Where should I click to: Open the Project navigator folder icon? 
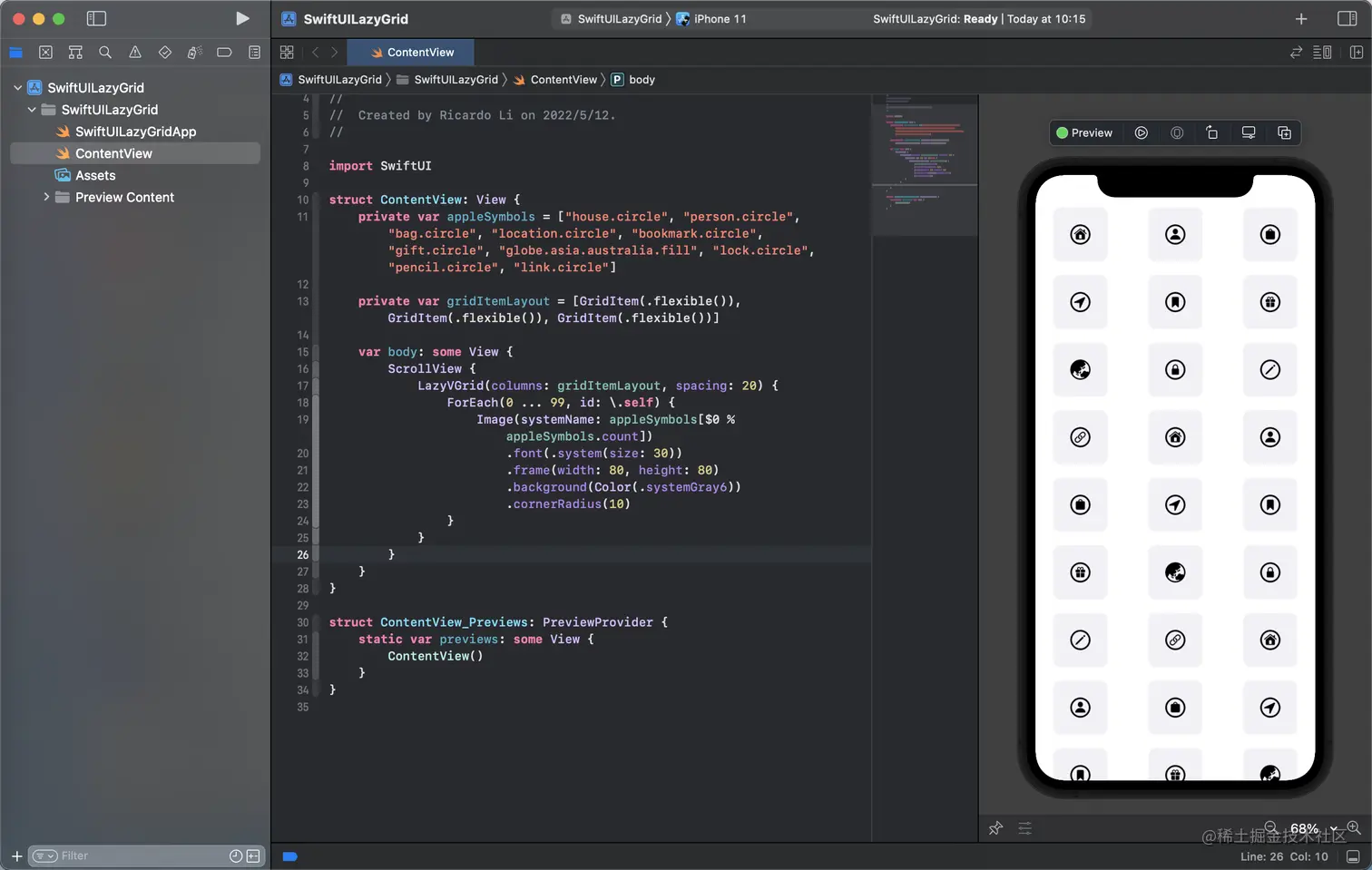pyautogui.click(x=15, y=53)
